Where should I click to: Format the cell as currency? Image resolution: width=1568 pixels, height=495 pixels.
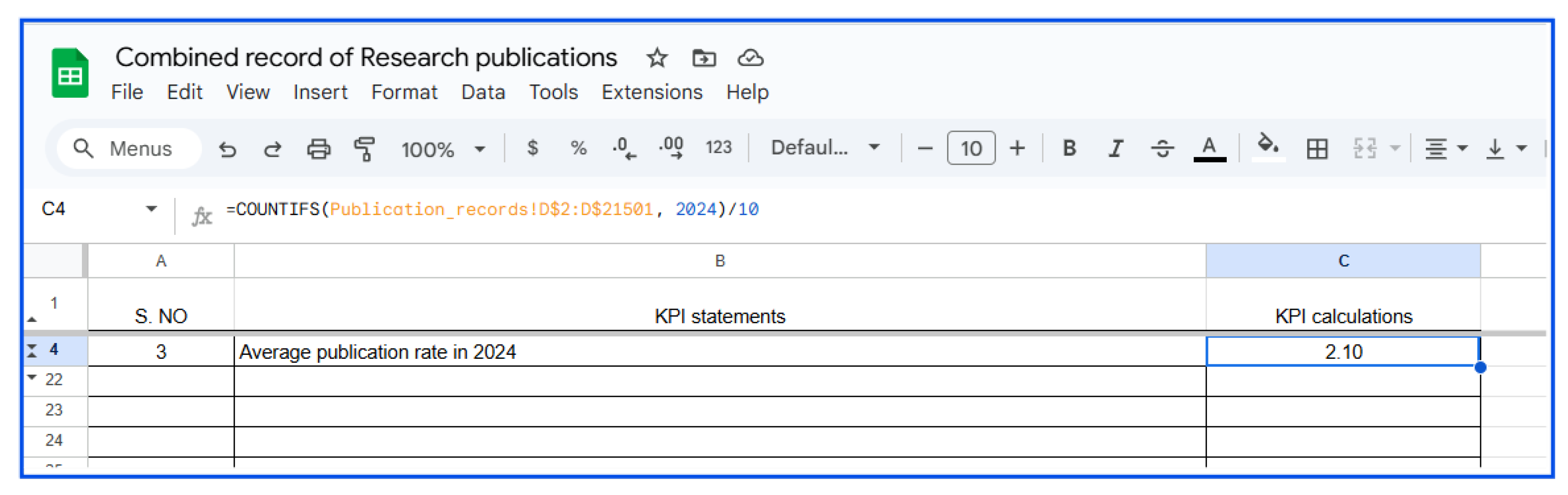[x=532, y=148]
